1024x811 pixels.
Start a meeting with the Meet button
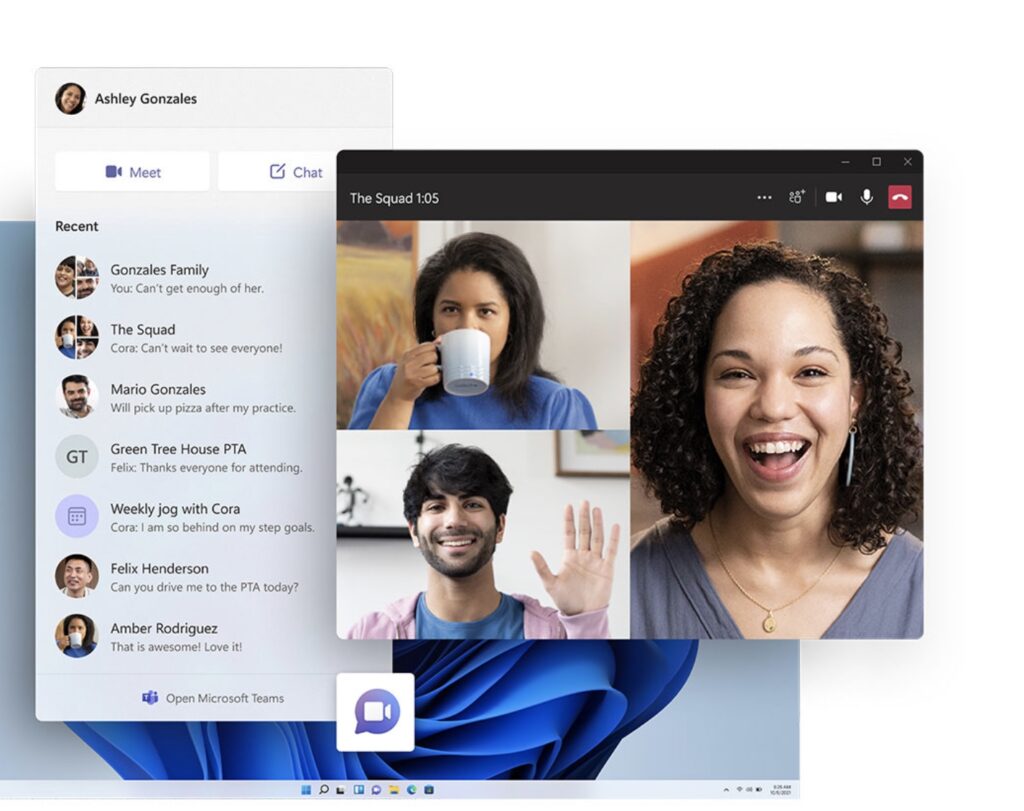coord(132,172)
